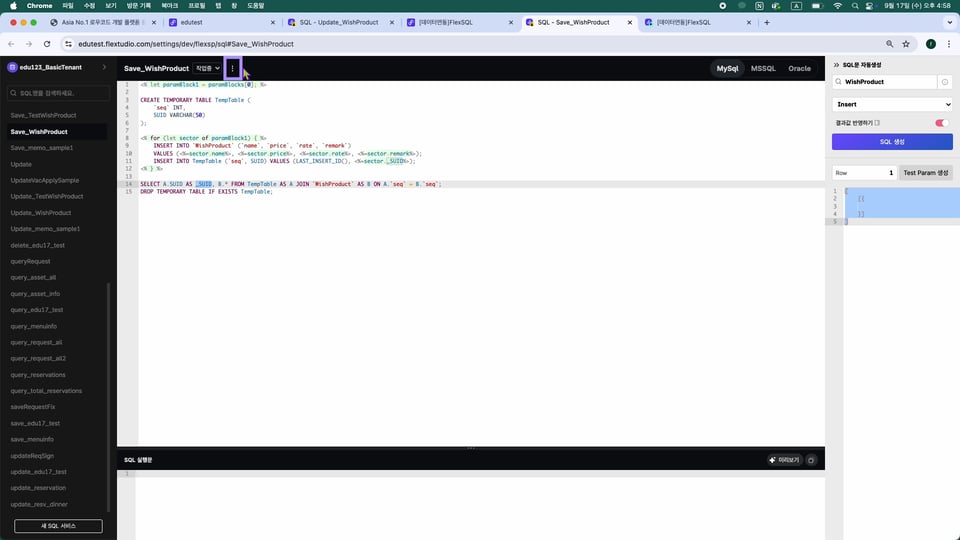Switch to the MSSQL tab

(763, 69)
